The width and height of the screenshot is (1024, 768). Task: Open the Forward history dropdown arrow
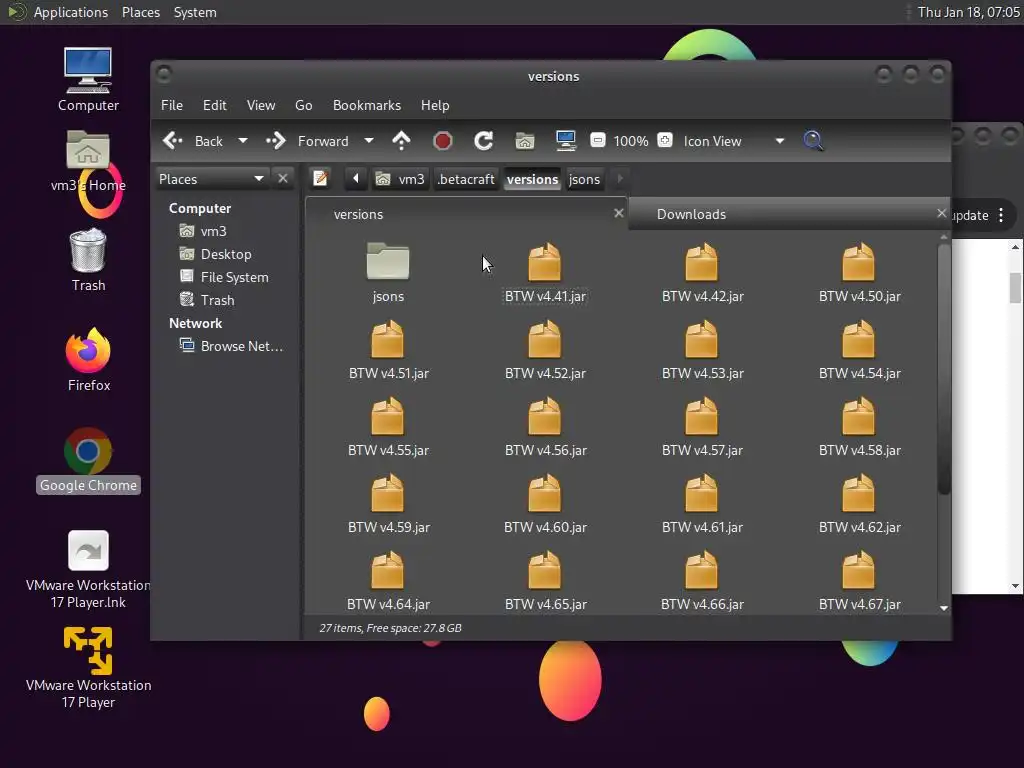(x=368, y=141)
